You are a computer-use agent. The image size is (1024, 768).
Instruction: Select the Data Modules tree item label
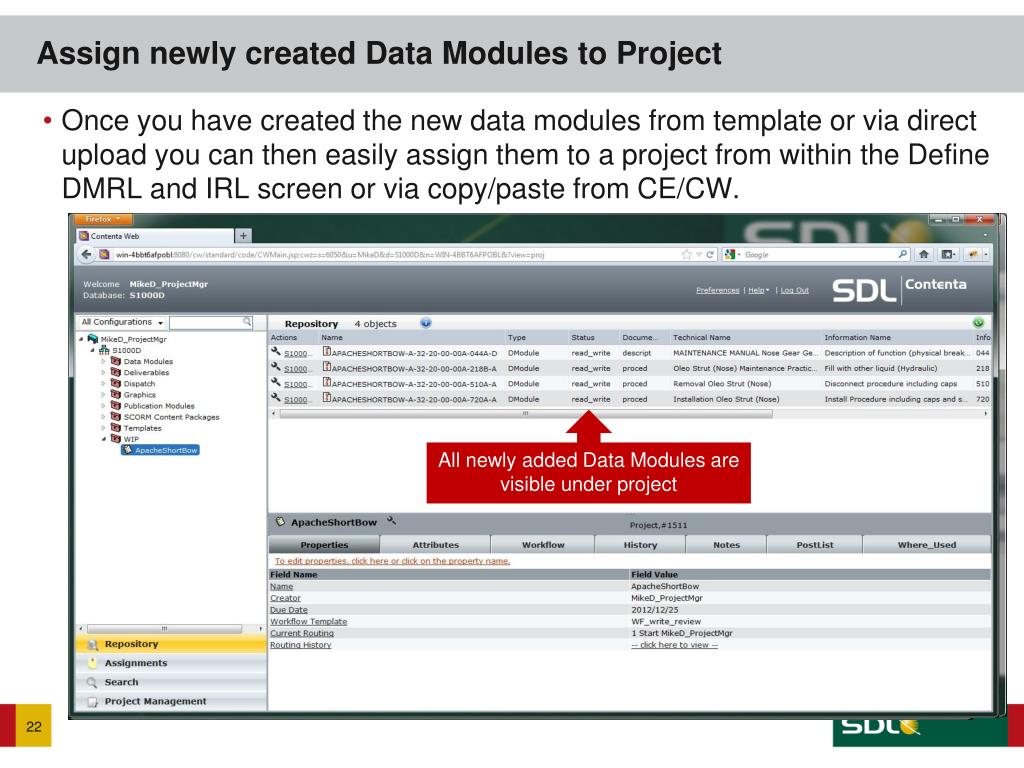point(148,361)
